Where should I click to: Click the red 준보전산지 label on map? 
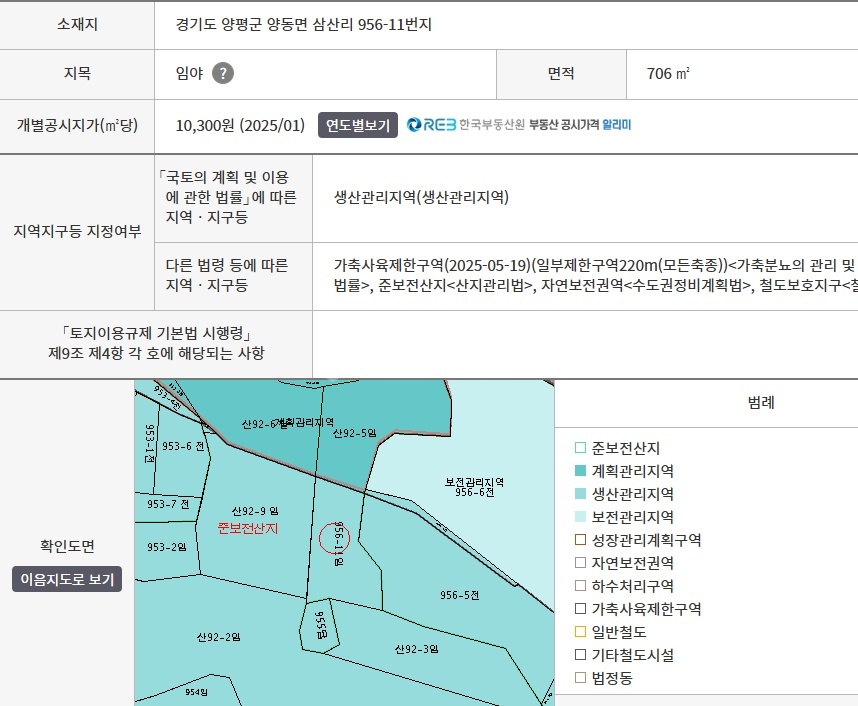[x=247, y=527]
